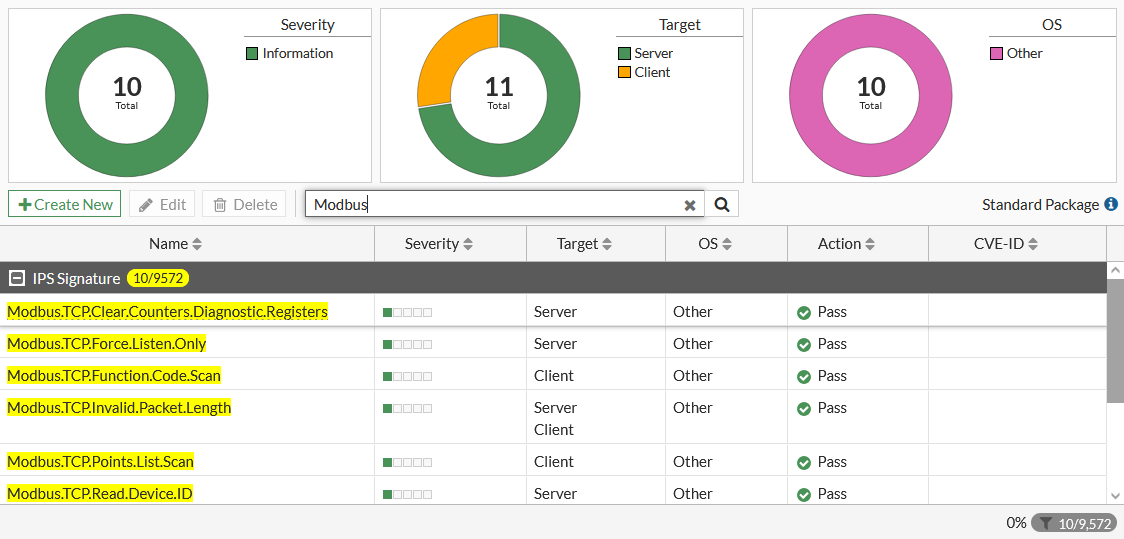This screenshot has width=1124, height=539.
Task: Sort by Target column arrows
Action: tap(607, 244)
